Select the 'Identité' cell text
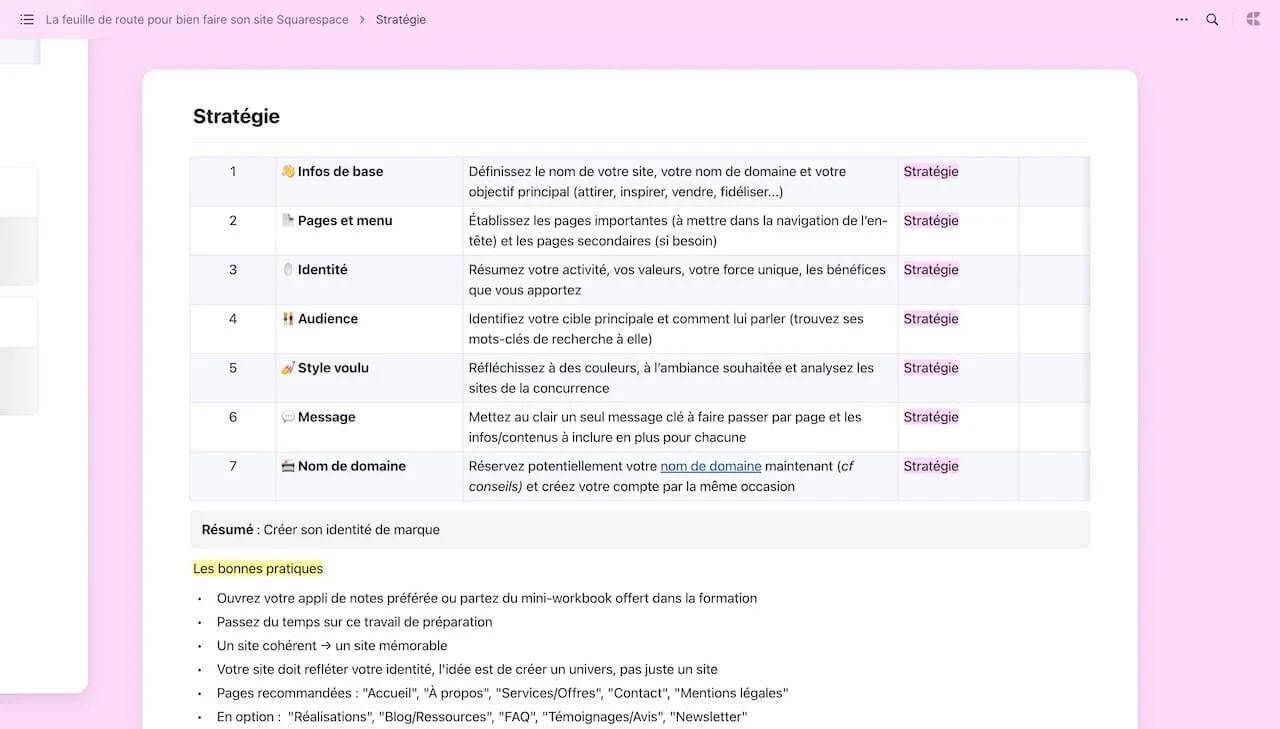The image size is (1280, 729). [323, 270]
